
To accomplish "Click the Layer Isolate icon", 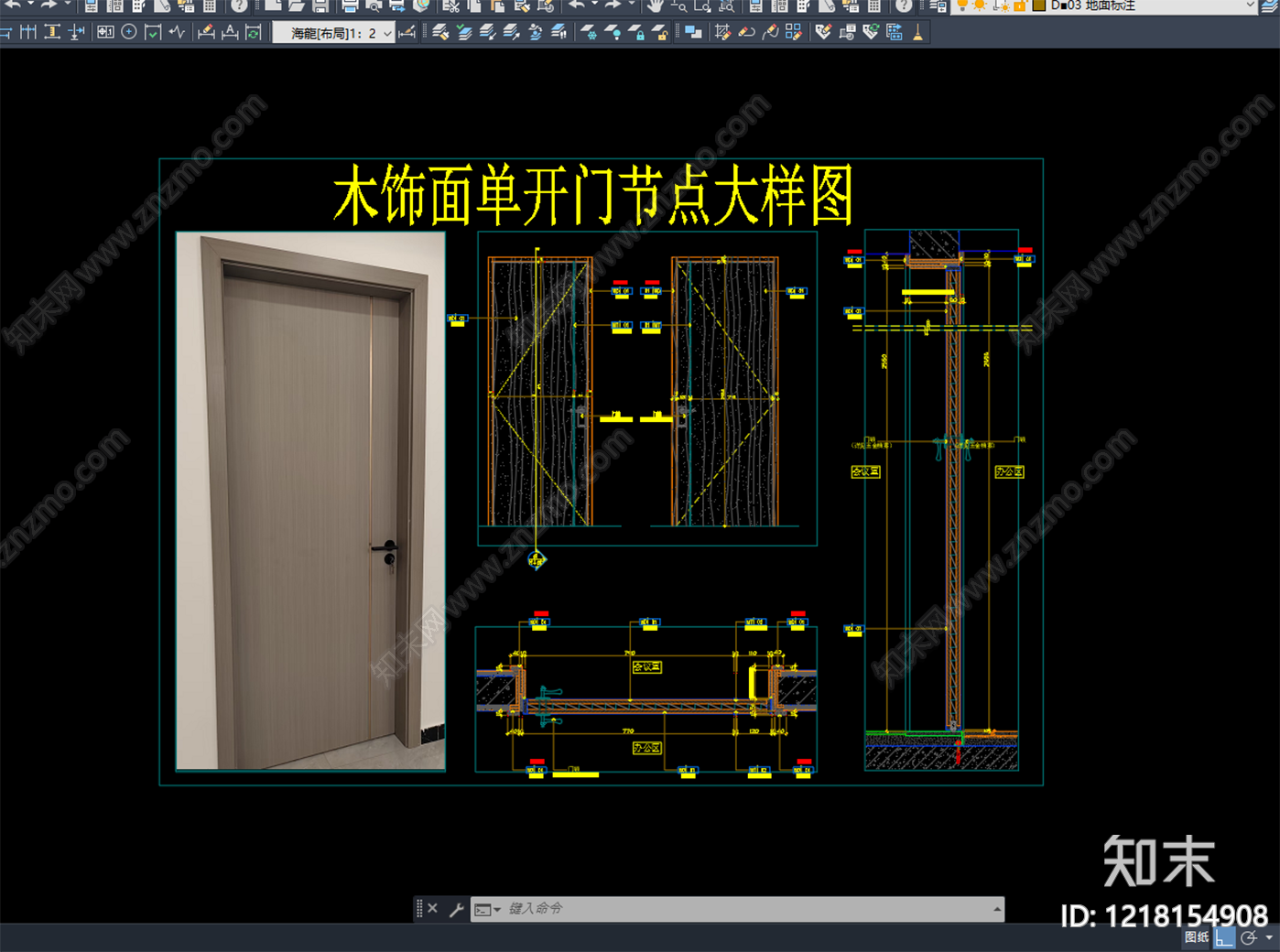I will tap(488, 33).
